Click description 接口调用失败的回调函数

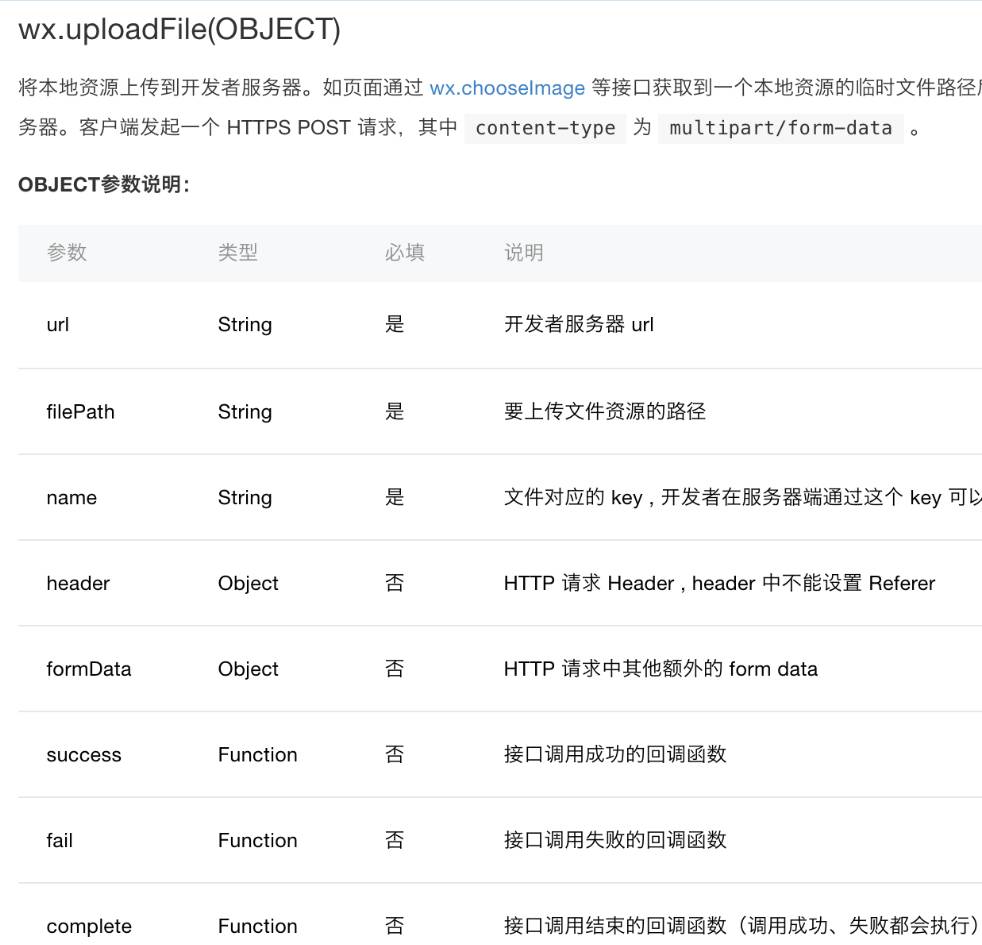pos(615,839)
